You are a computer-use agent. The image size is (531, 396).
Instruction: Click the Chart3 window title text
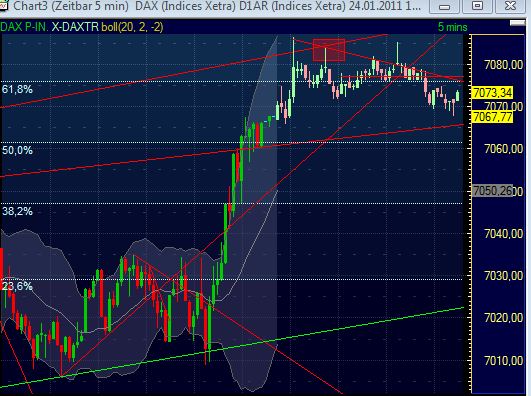pos(217,6)
